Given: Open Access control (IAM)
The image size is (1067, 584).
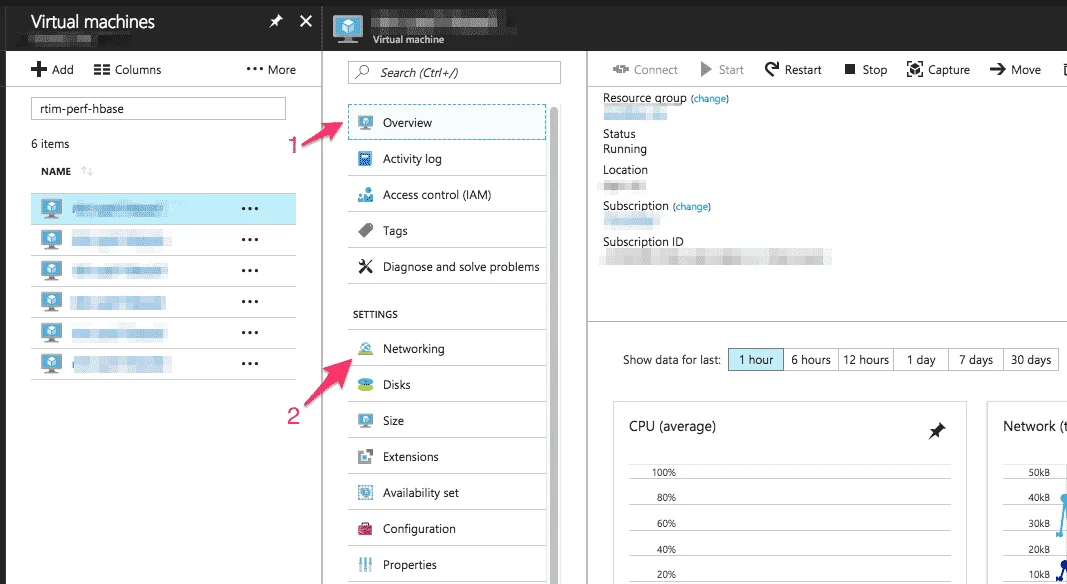Looking at the screenshot, I should click(446, 195).
